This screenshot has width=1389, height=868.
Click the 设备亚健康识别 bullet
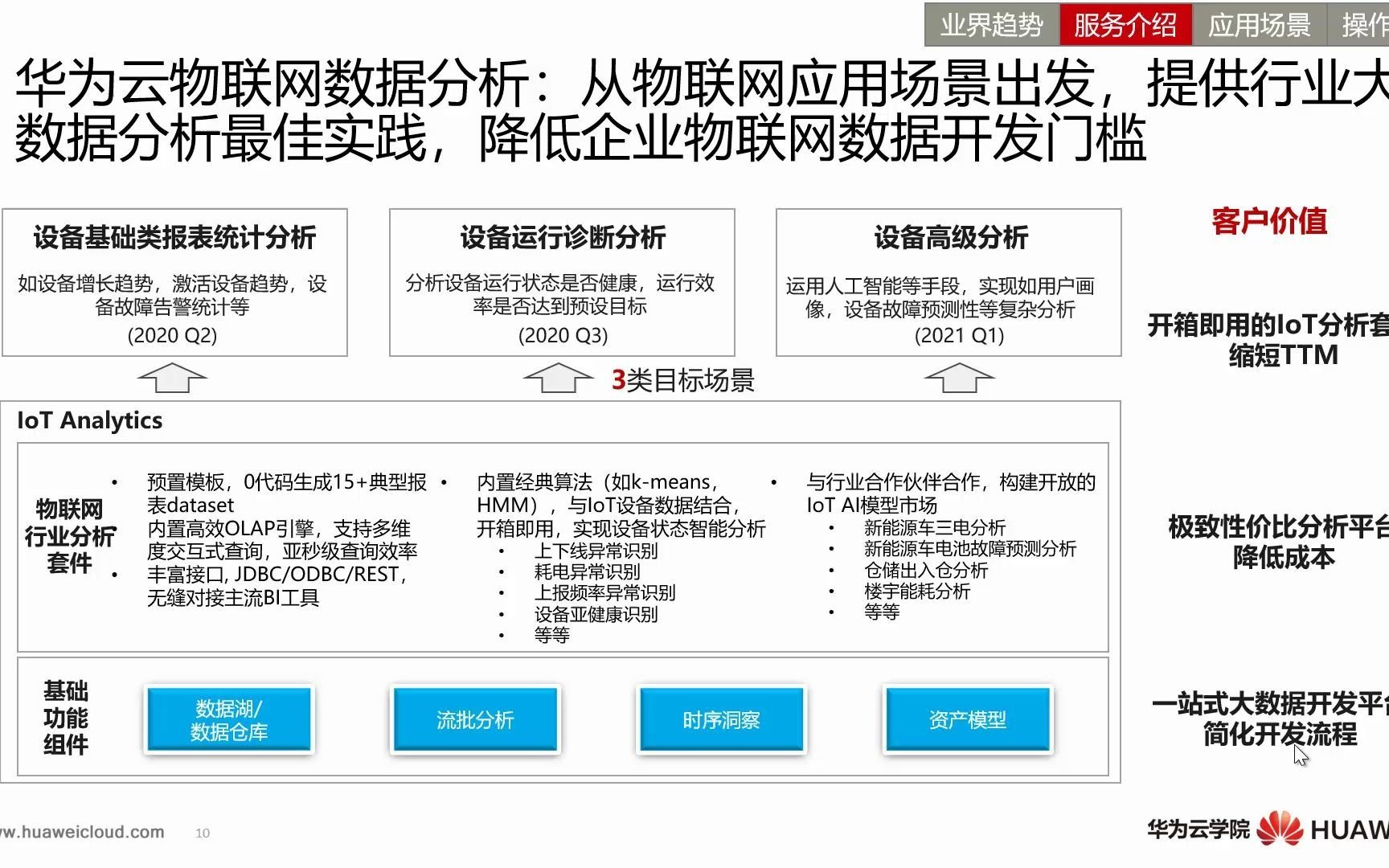coord(596,614)
